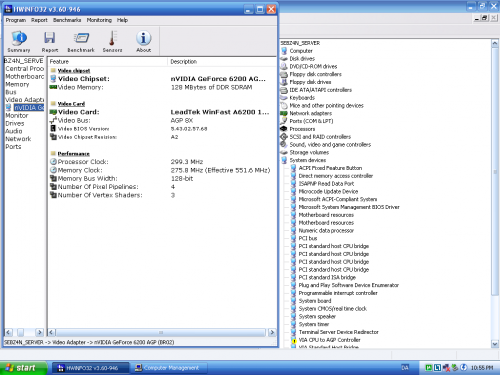This screenshot has height=375, width=500.
Task: Click the Network adapters icon
Action: point(284,113)
